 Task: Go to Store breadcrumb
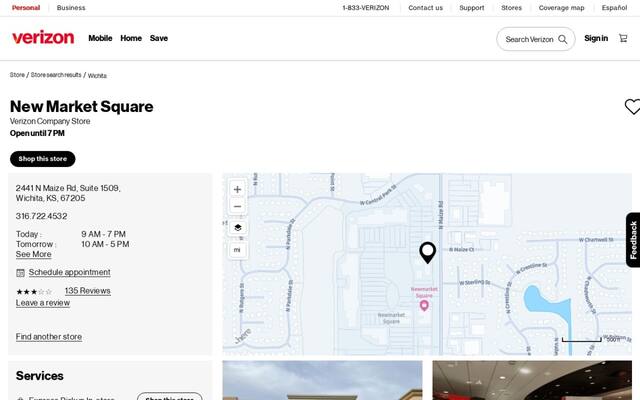click(17, 75)
